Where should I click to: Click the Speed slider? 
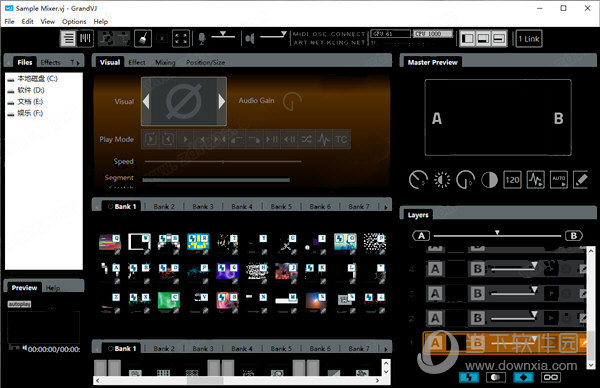pyautogui.click(x=223, y=162)
